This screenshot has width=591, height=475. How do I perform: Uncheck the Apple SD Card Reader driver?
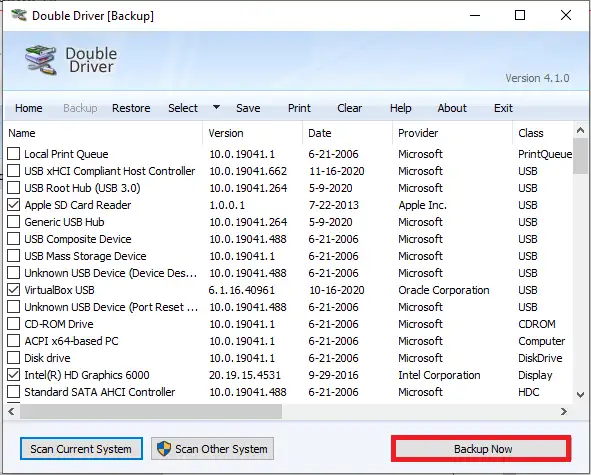click(14, 205)
